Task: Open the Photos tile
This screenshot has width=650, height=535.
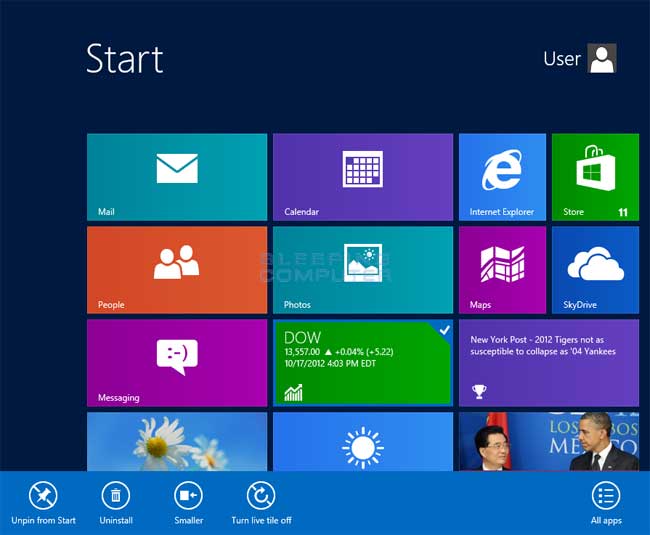Action: tap(363, 270)
